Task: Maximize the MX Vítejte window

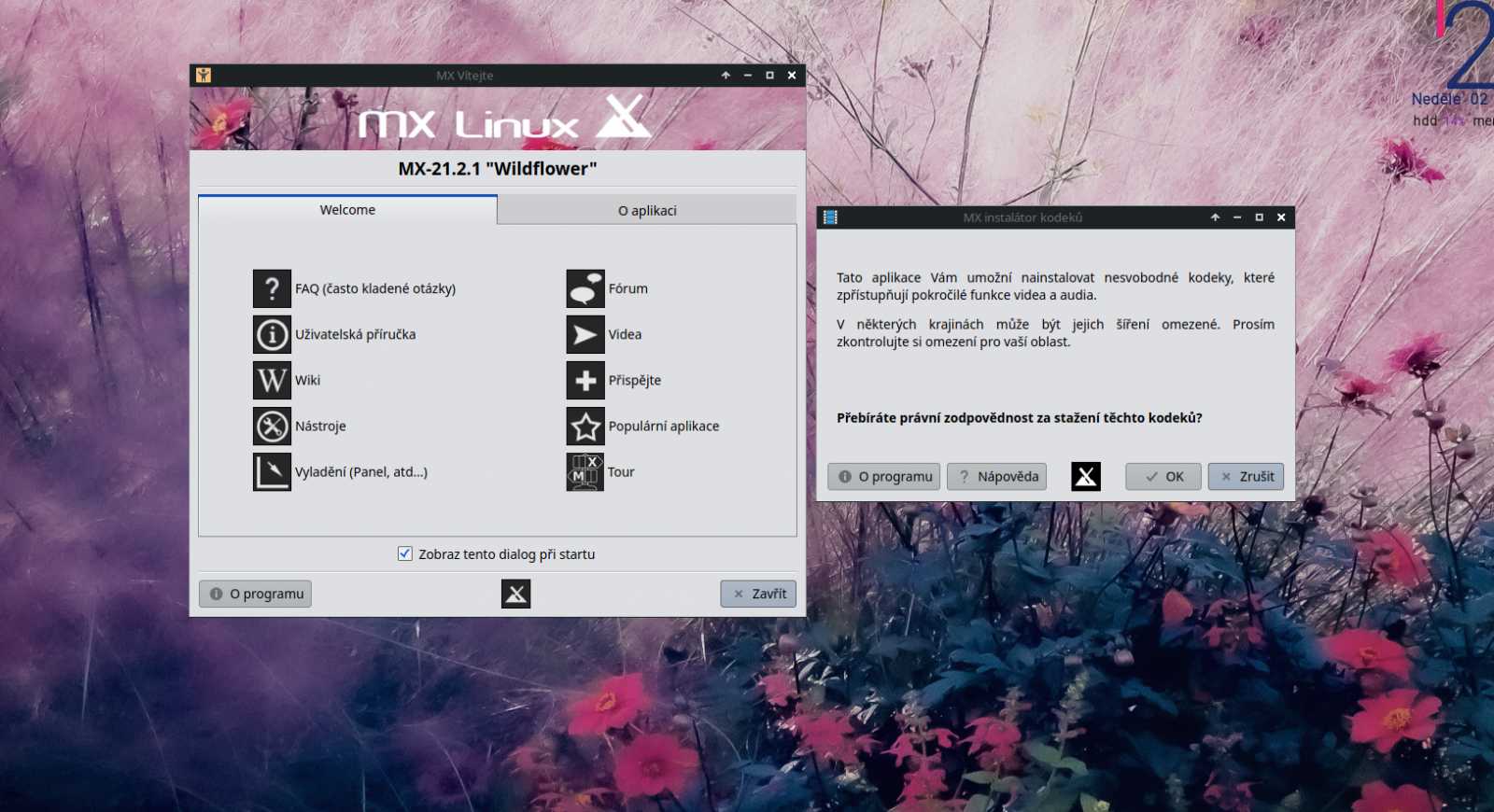Action: (x=769, y=76)
